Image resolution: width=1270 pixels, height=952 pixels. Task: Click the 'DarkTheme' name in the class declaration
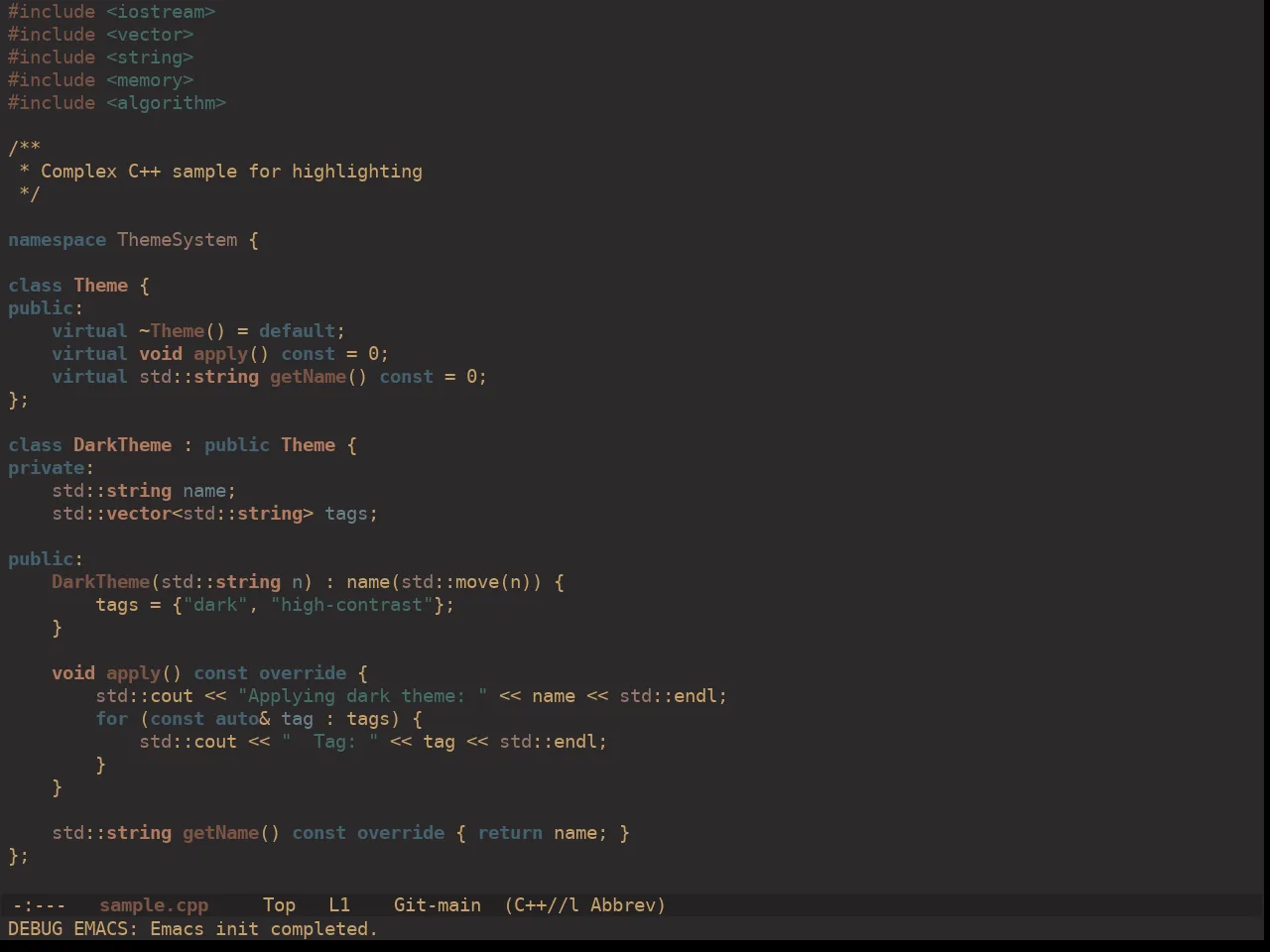tap(123, 445)
